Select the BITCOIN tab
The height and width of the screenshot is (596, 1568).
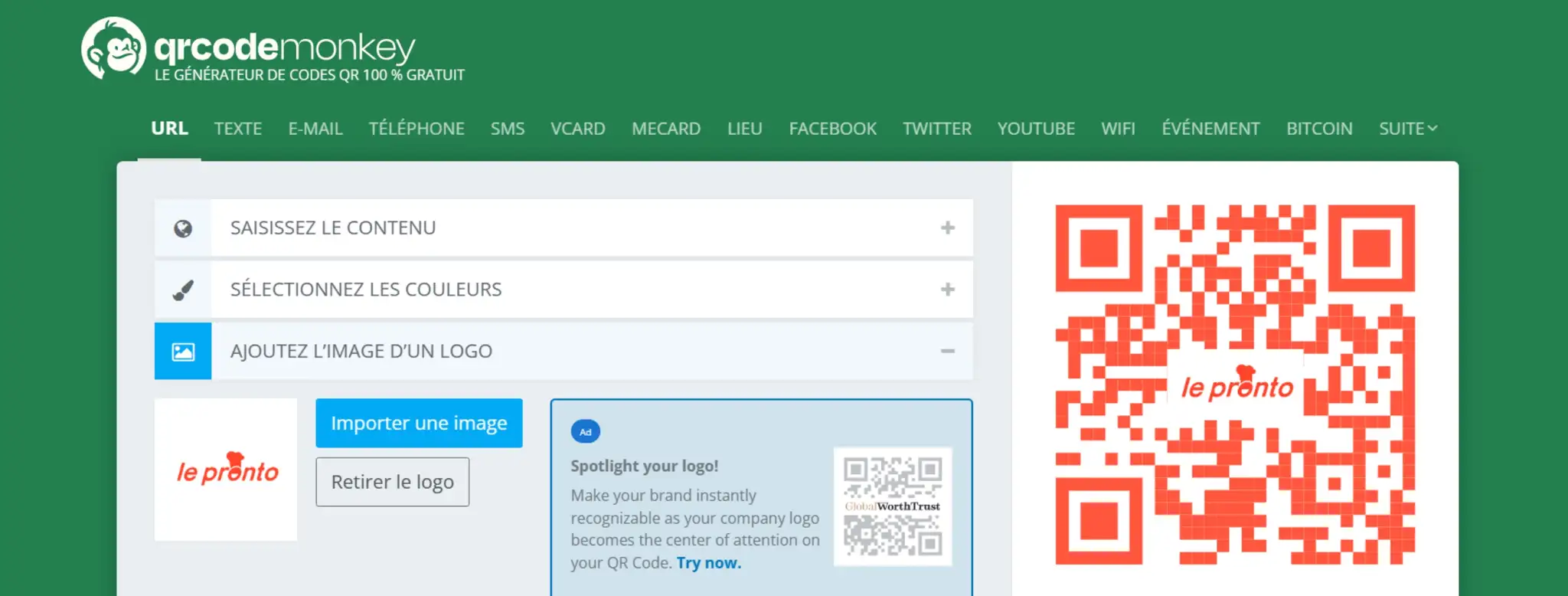pyautogui.click(x=1319, y=129)
